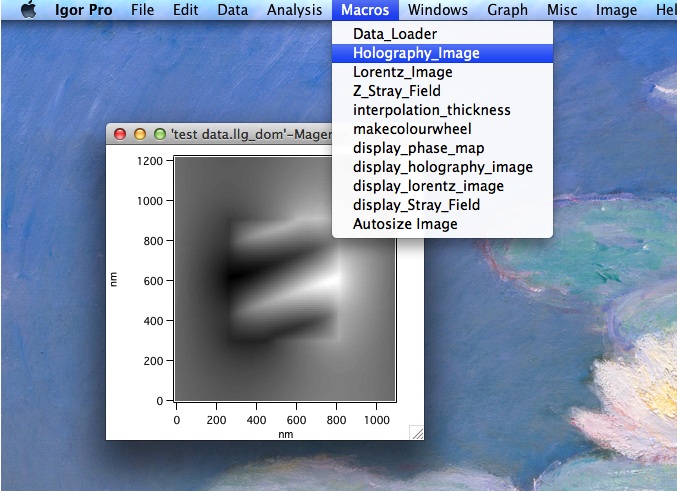
Task: Open the Graph menu
Action: click(507, 11)
